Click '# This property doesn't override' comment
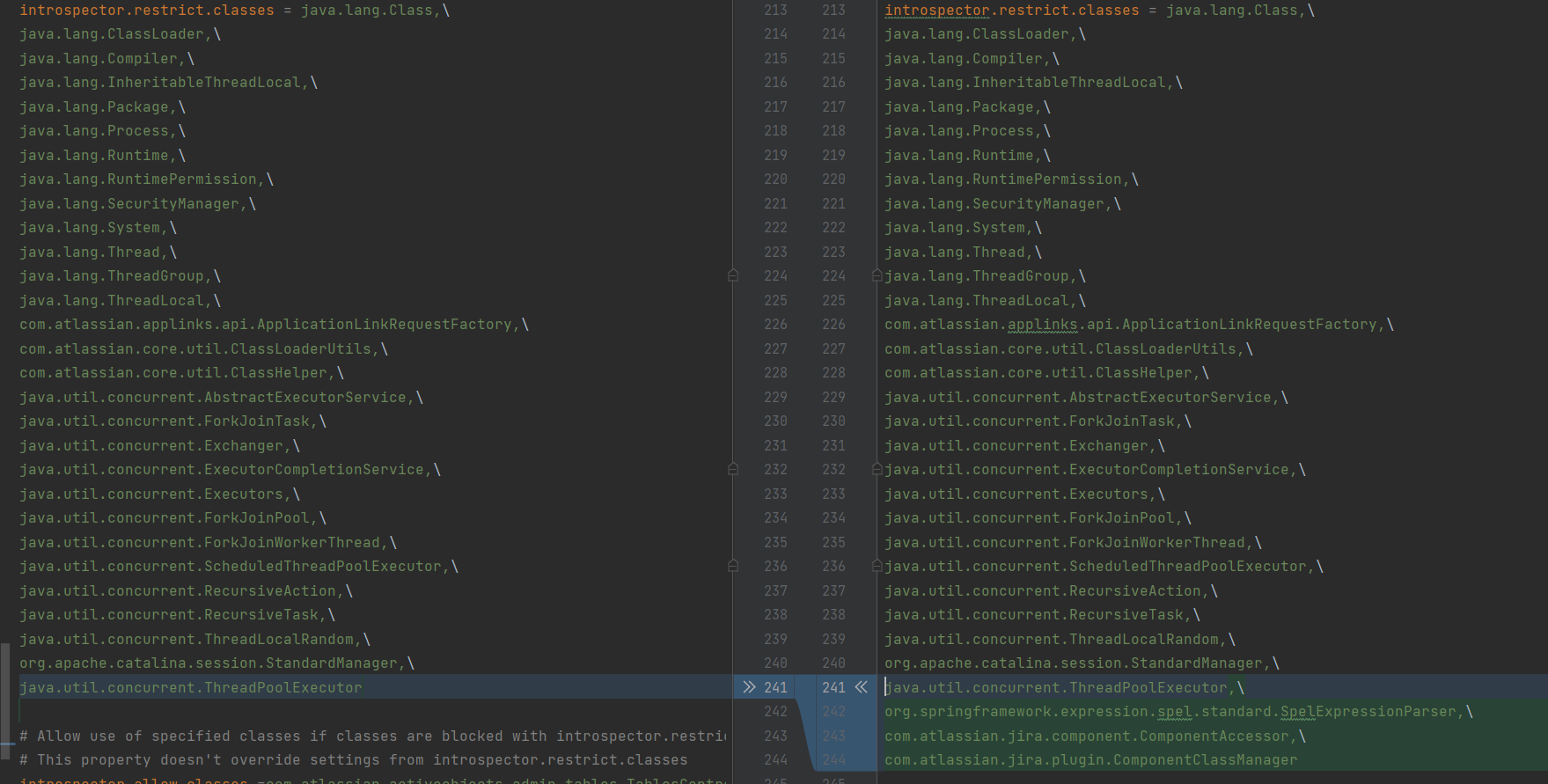The image size is (1548, 784). [353, 760]
